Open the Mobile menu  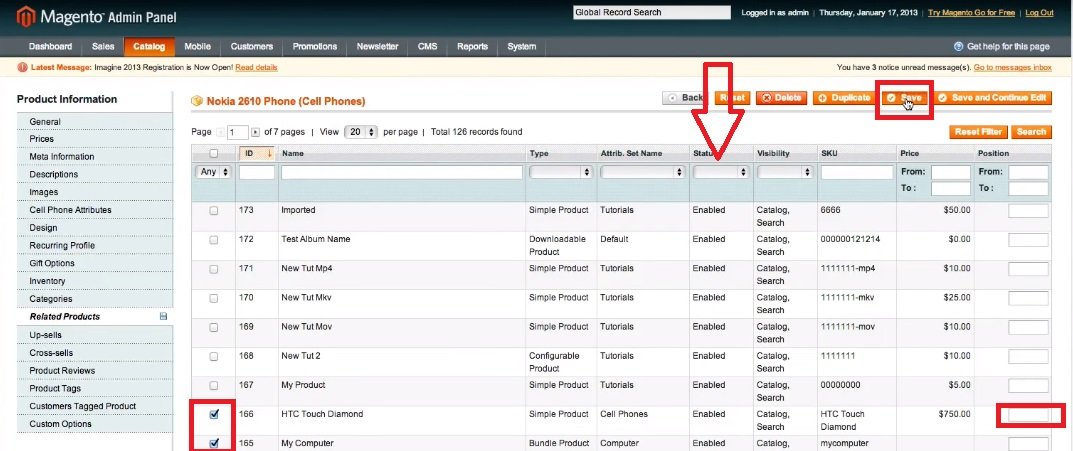coord(198,47)
